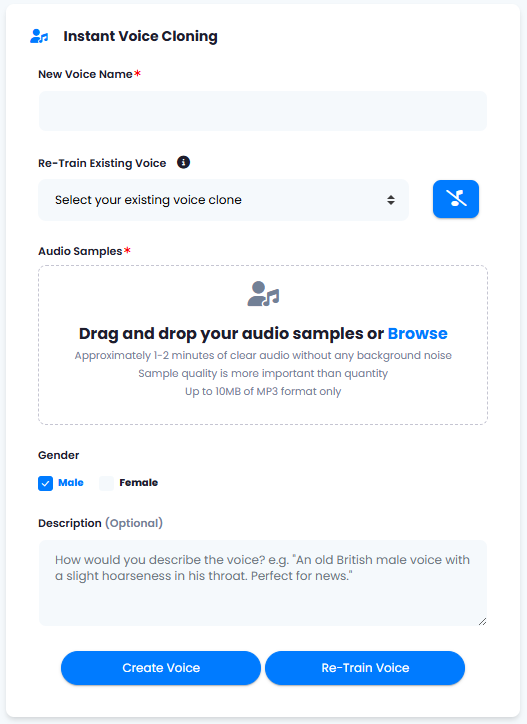Image resolution: width=527 pixels, height=724 pixels.
Task: Open the existing voice clone dropdown
Action: 224,200
